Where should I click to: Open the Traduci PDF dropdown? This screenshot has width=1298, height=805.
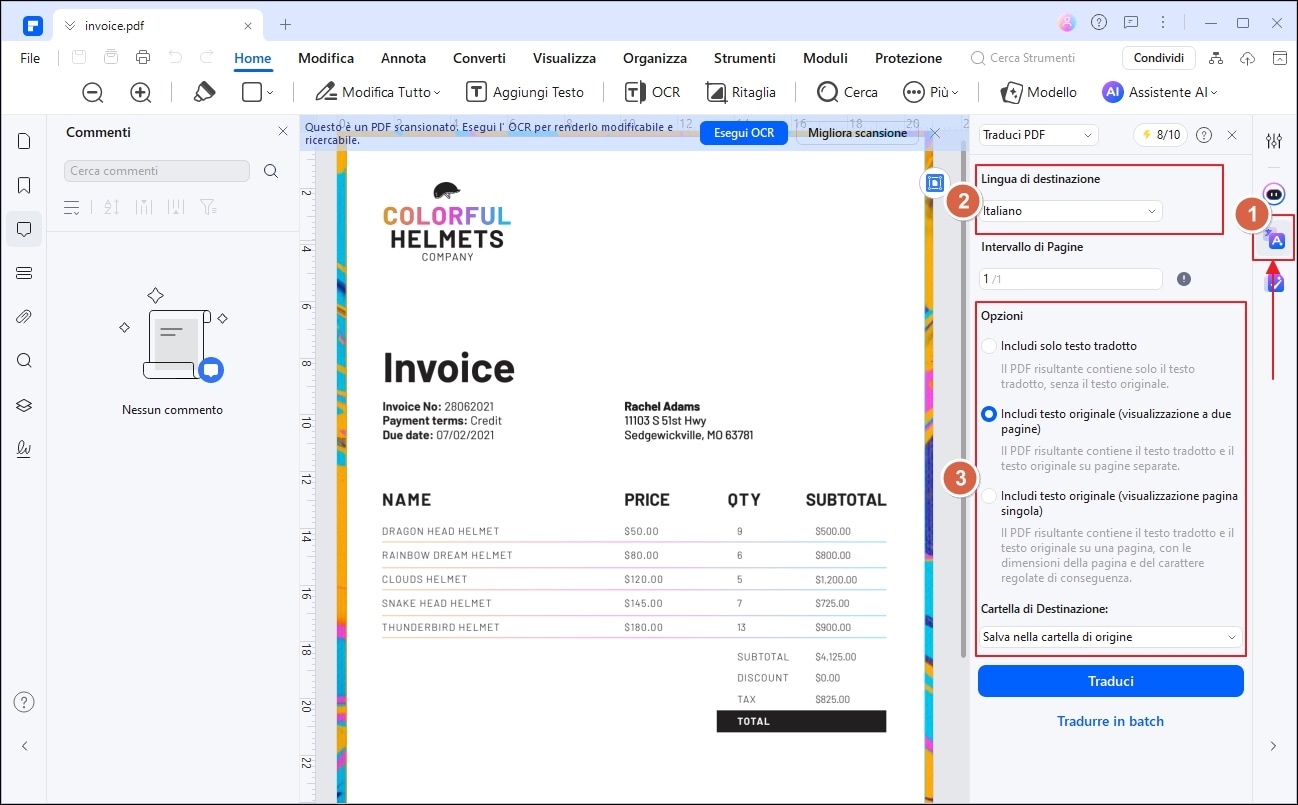click(1038, 135)
